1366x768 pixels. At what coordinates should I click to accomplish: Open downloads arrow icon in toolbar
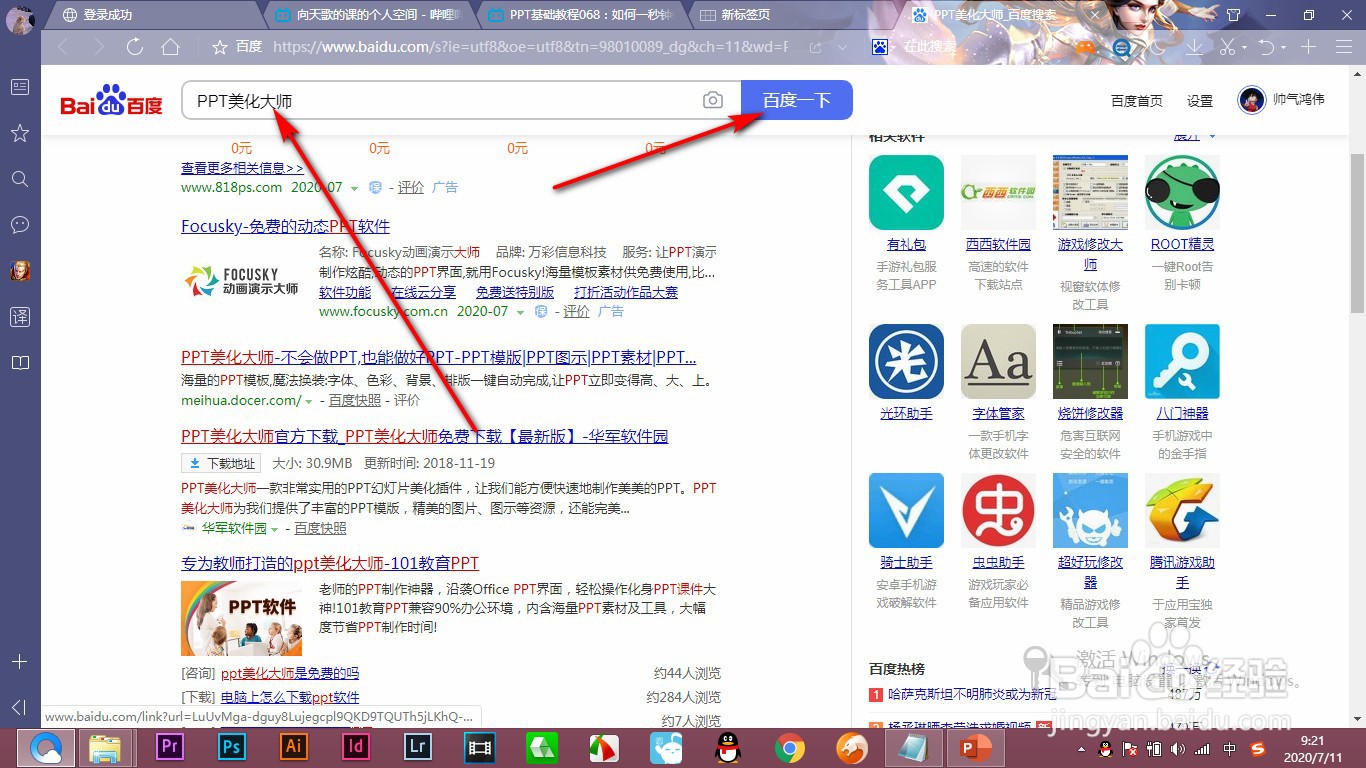tap(1194, 47)
